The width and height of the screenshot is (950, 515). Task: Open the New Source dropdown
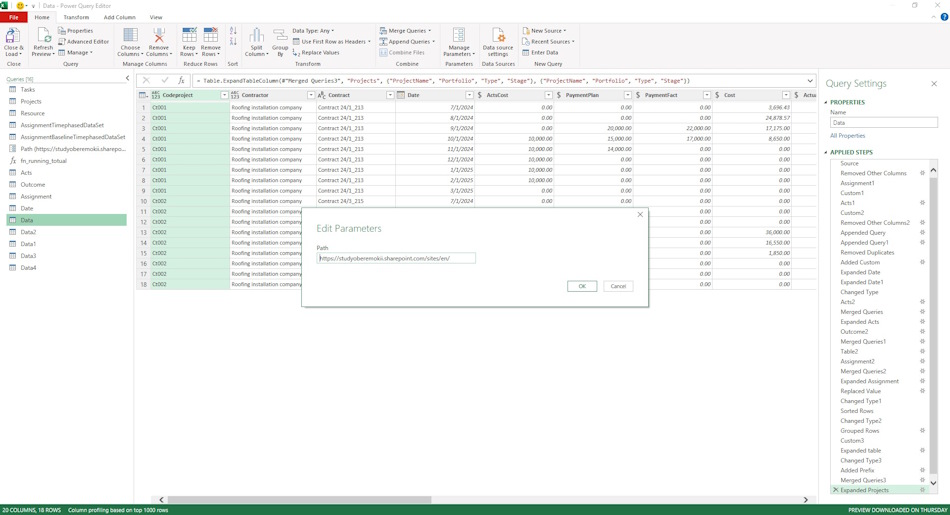point(544,31)
